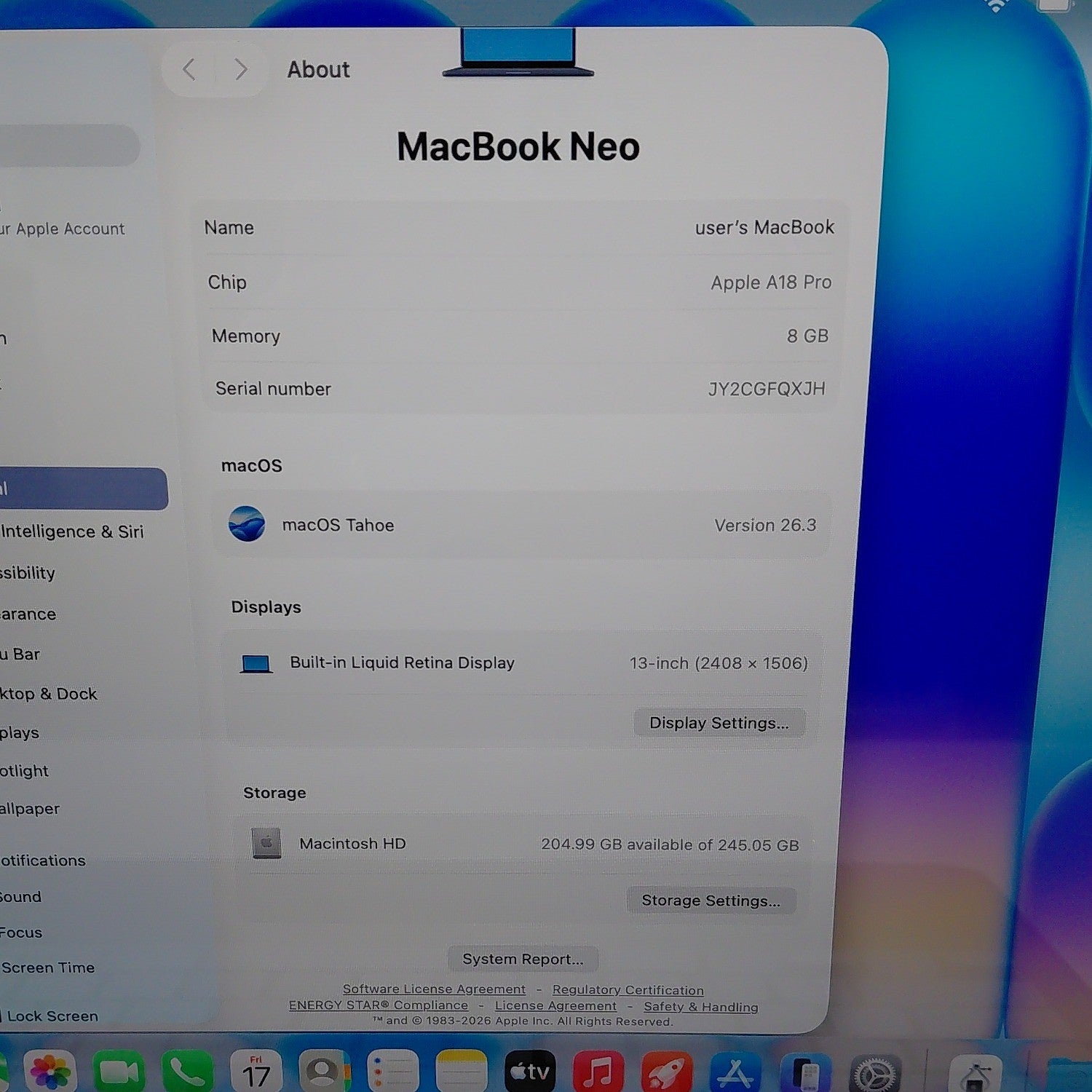Open Storage Settings
Screen dimensions: 1092x1092
point(711,901)
